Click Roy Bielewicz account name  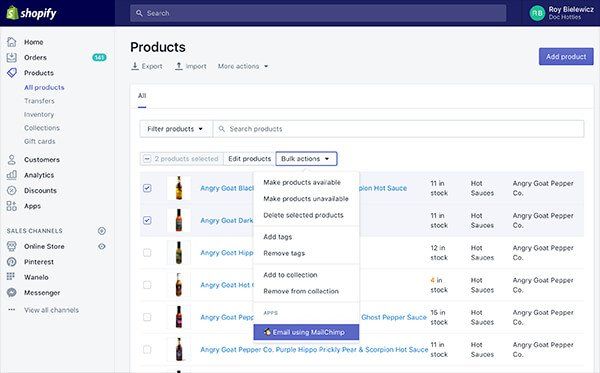tap(571, 9)
